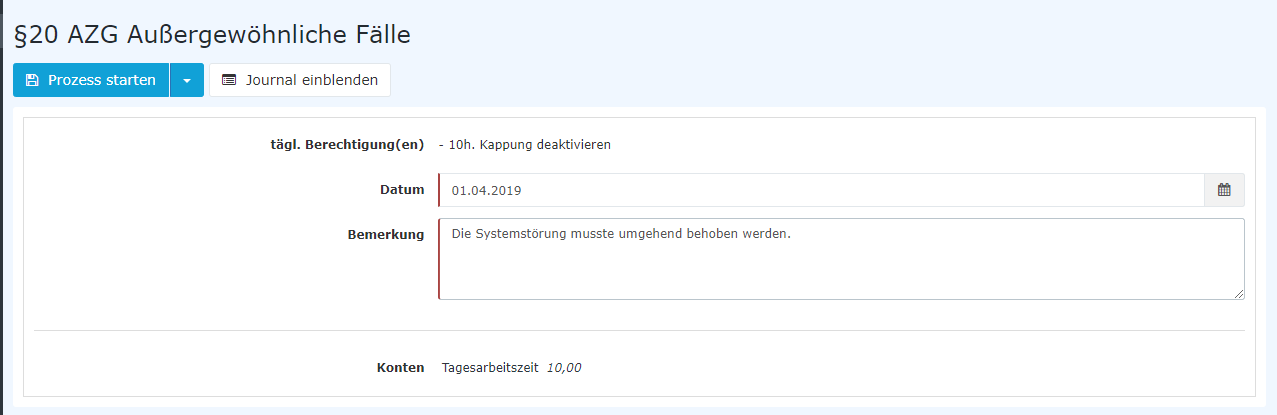The height and width of the screenshot is (415, 1277).
Task: Click the Systemstörung remark text
Action: [x=621, y=234]
